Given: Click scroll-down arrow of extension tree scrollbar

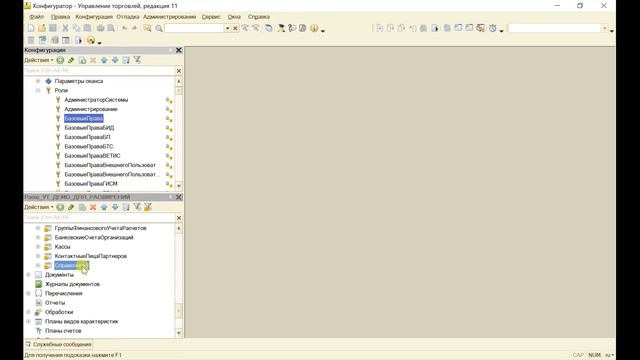Looking at the screenshot, I should 179,333.
